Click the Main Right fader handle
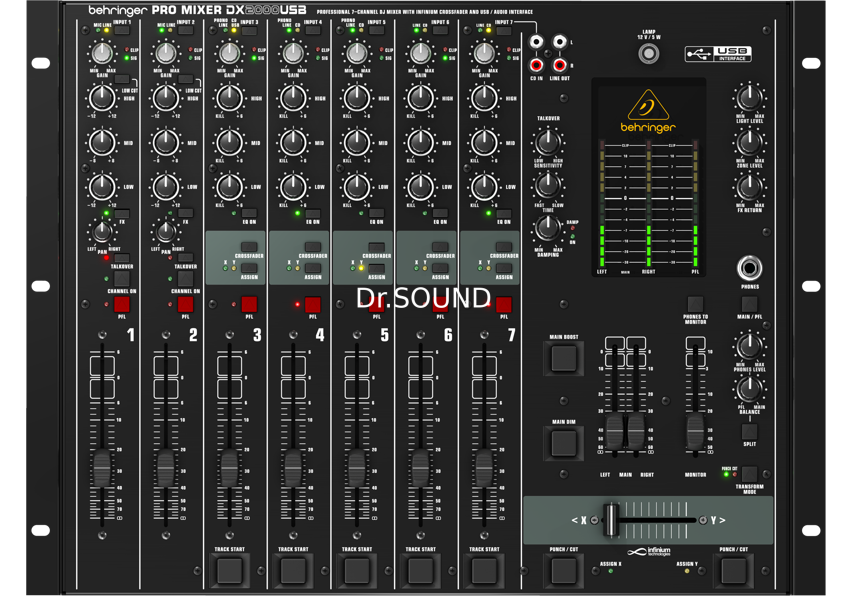Viewport: 852px width, 596px height. coord(636,431)
